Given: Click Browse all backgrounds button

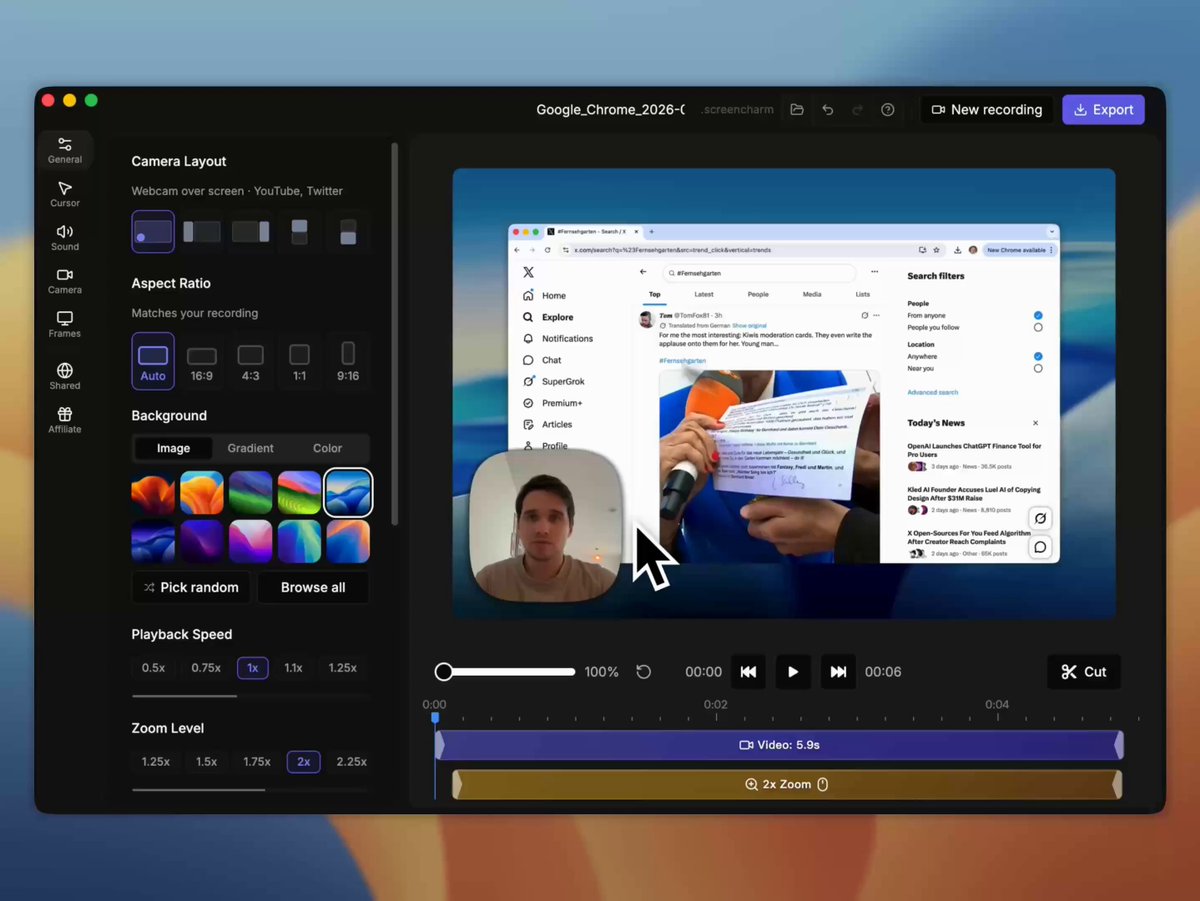Looking at the screenshot, I should [x=313, y=587].
